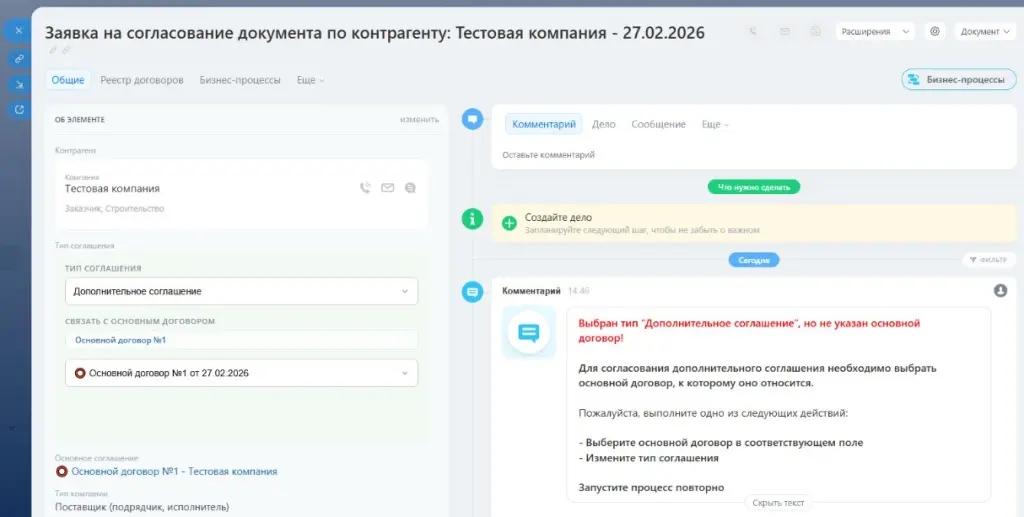Expand the Тип соглашения dropdown

coord(241,291)
